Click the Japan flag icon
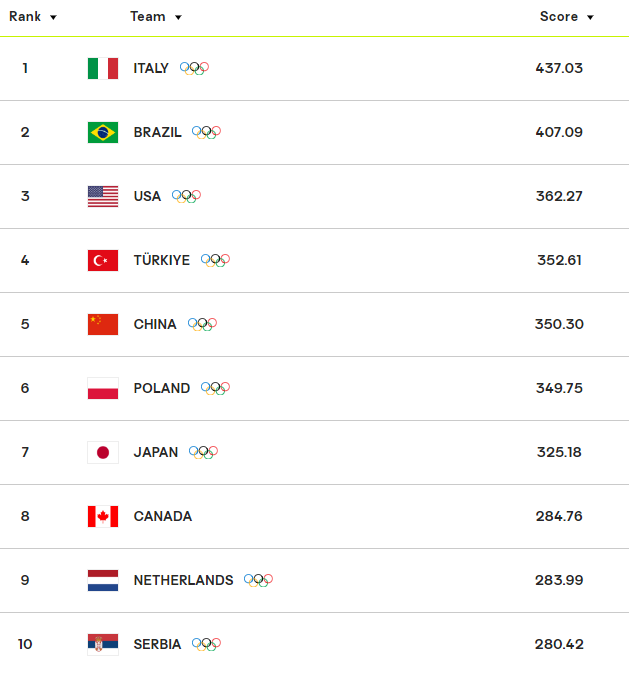 click(103, 452)
